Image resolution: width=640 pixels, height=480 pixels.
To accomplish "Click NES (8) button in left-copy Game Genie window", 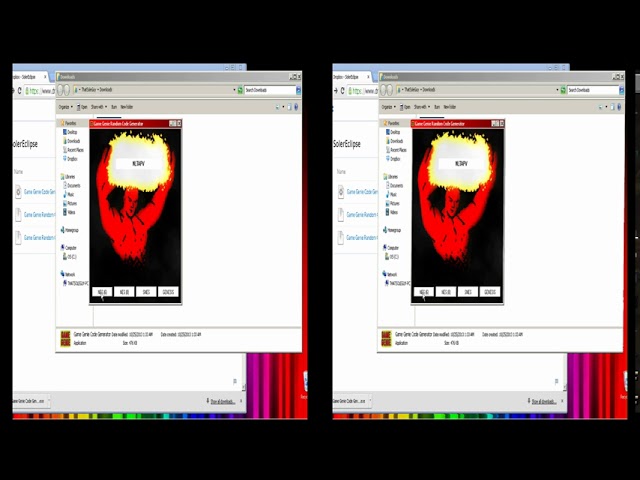I will 124,292.
